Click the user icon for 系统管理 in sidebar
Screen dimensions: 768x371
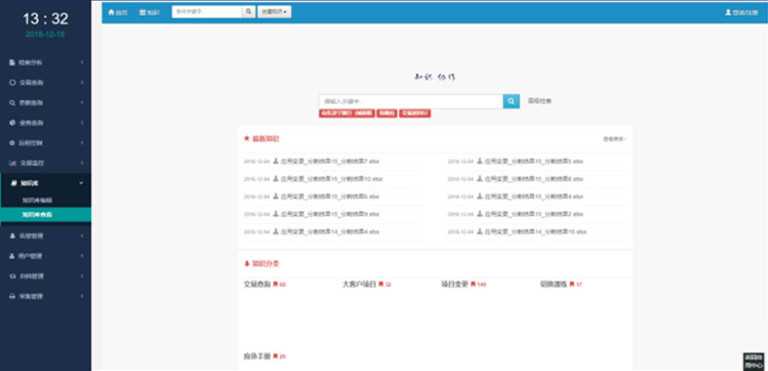12,236
